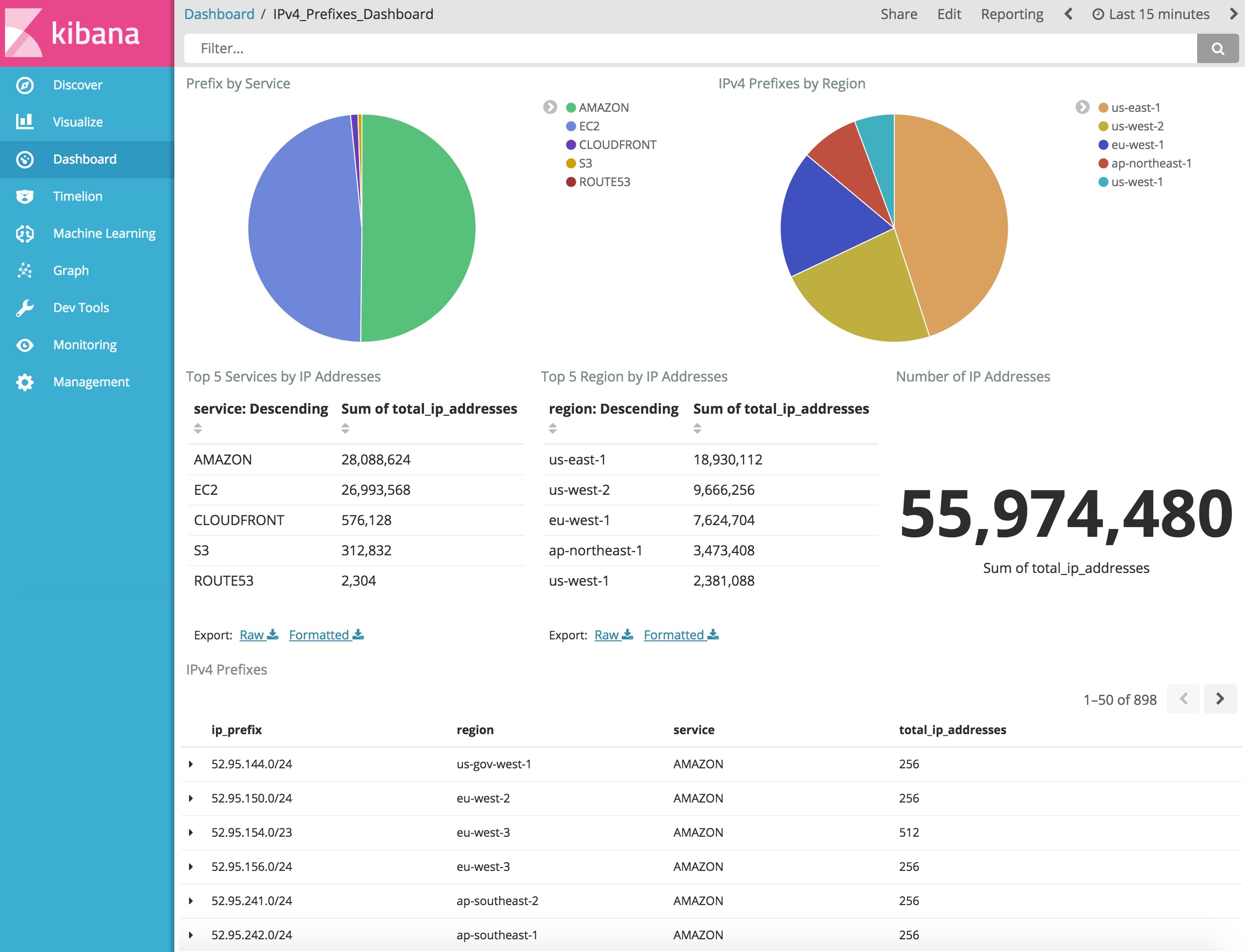Click the ap-northeast-1 legend color dot
This screenshot has width=1245, height=952.
click(1103, 163)
